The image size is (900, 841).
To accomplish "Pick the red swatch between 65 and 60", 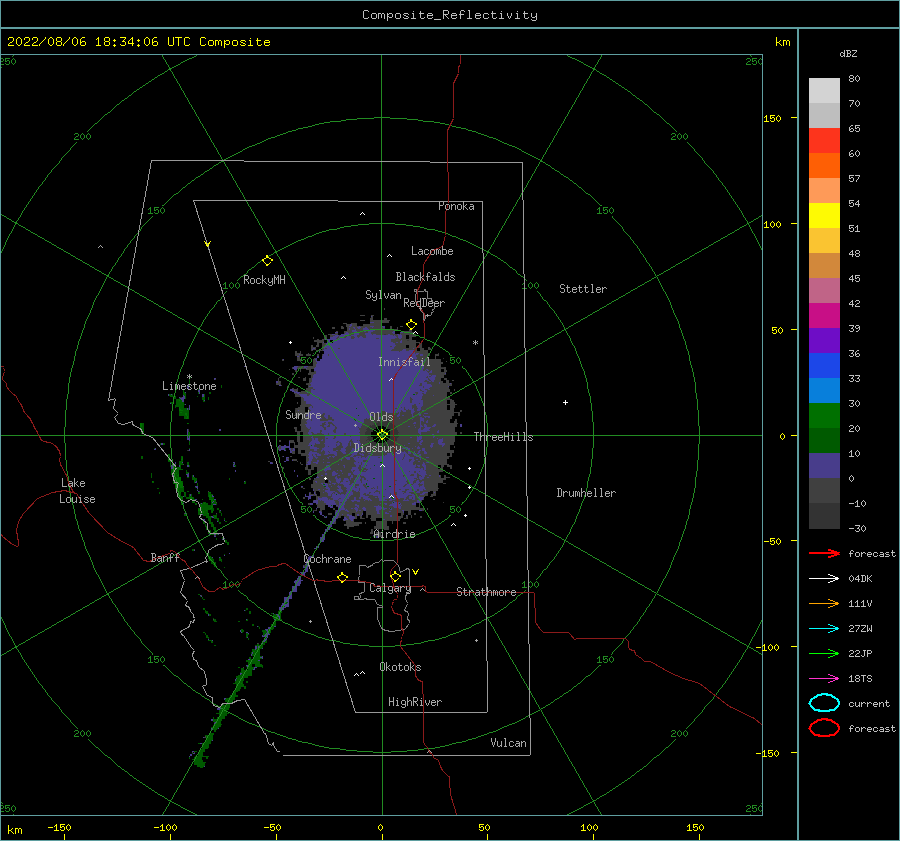I will pos(824,141).
